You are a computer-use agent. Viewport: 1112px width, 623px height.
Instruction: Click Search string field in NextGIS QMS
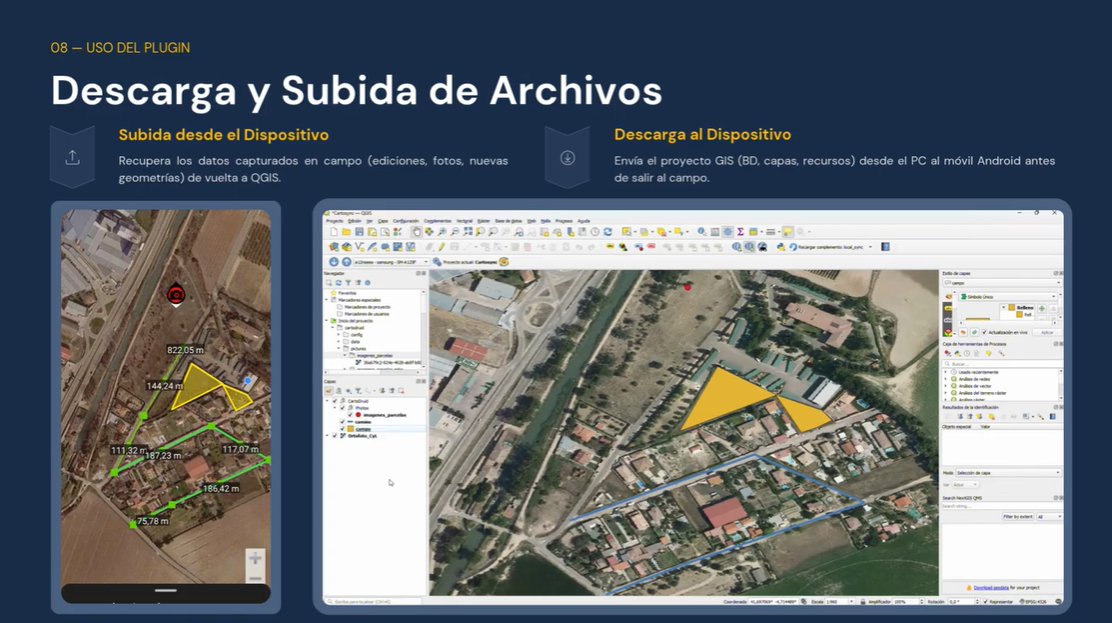[x=1002, y=506]
